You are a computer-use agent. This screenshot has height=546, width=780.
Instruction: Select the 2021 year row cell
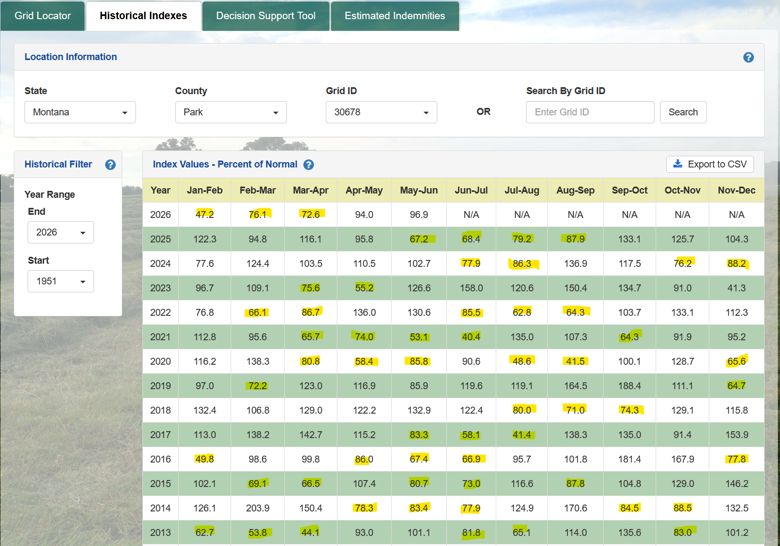pos(161,337)
